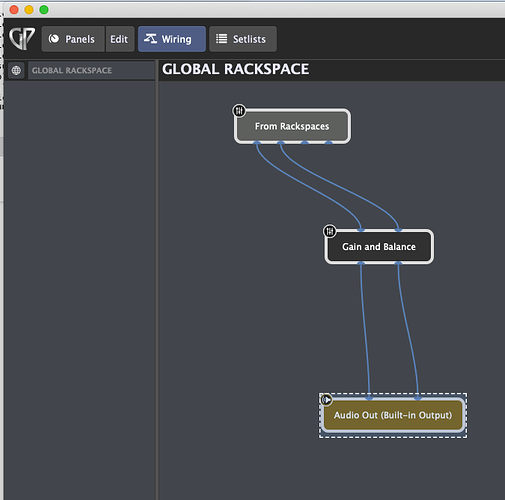Viewport: 505px width, 500px height.
Task: Click the green zoom window button
Action: click(x=44, y=10)
